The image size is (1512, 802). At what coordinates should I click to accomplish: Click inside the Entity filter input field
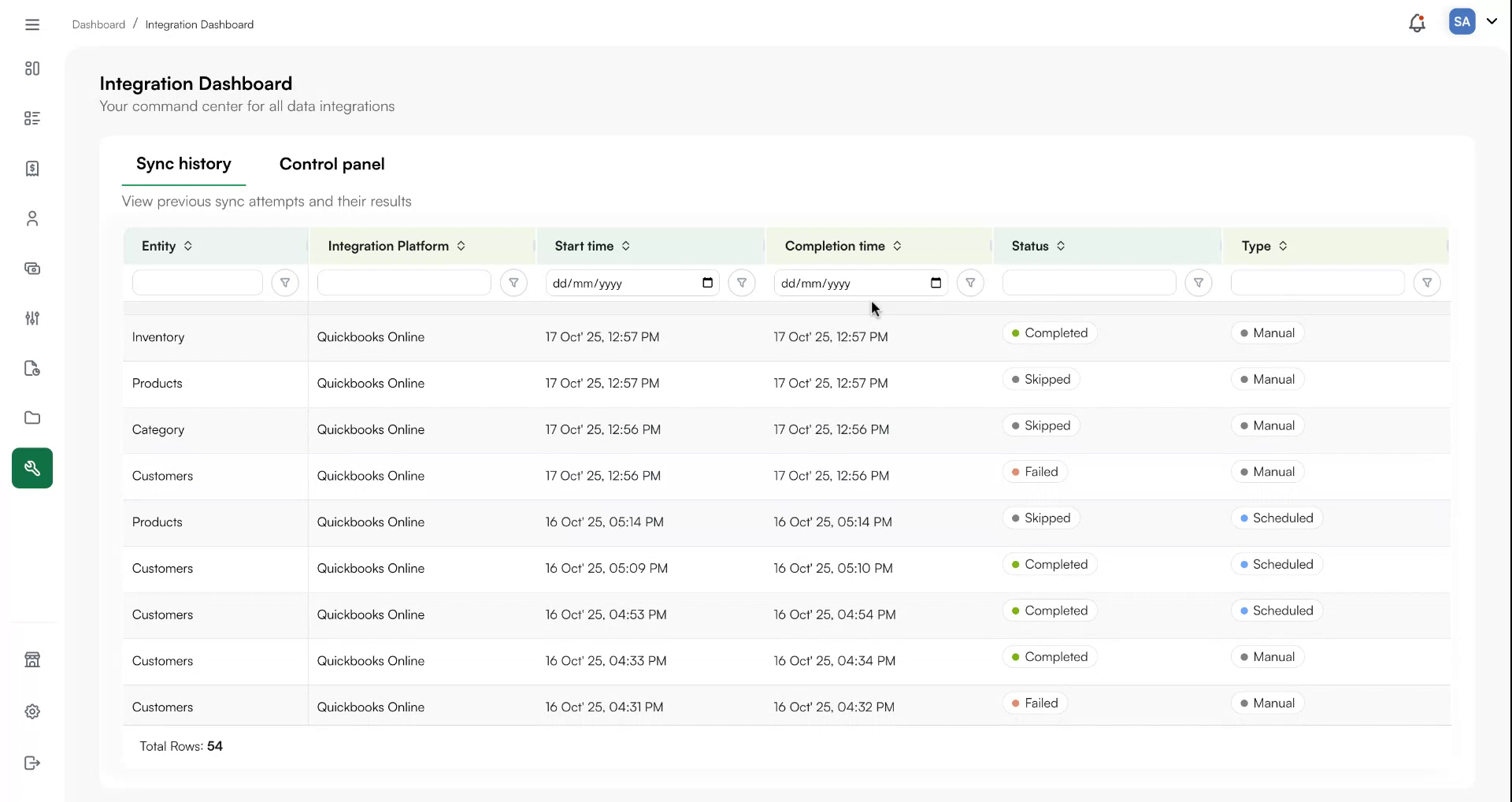point(196,283)
